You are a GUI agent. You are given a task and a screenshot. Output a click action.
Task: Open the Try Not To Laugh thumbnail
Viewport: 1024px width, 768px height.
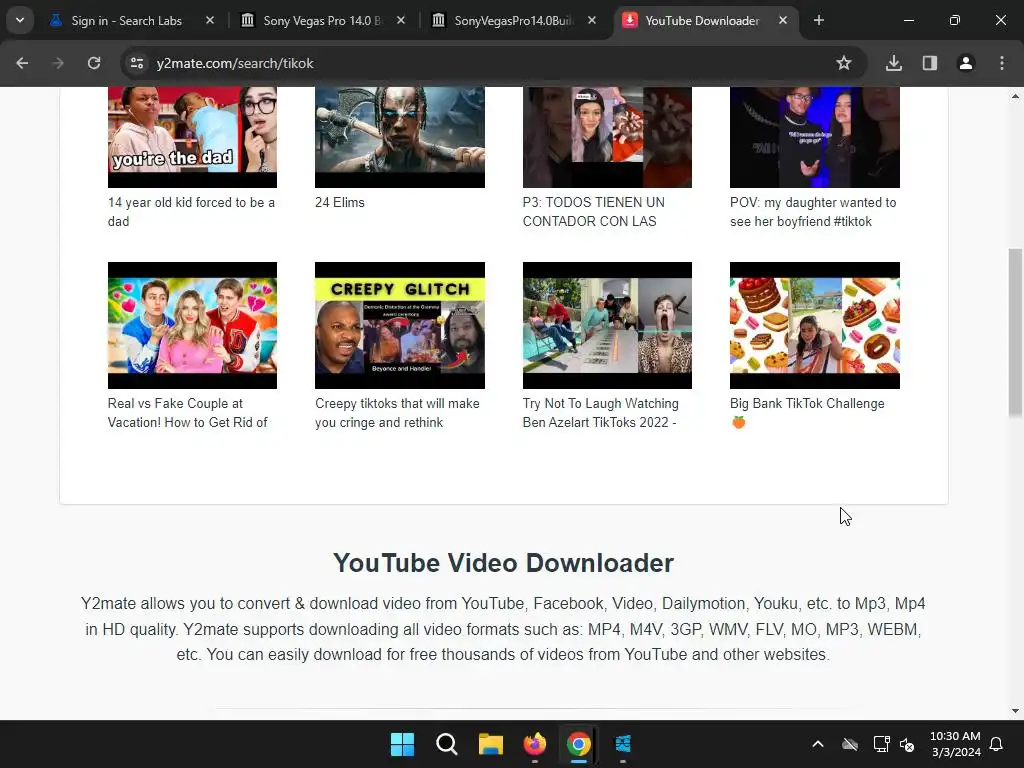(607, 325)
